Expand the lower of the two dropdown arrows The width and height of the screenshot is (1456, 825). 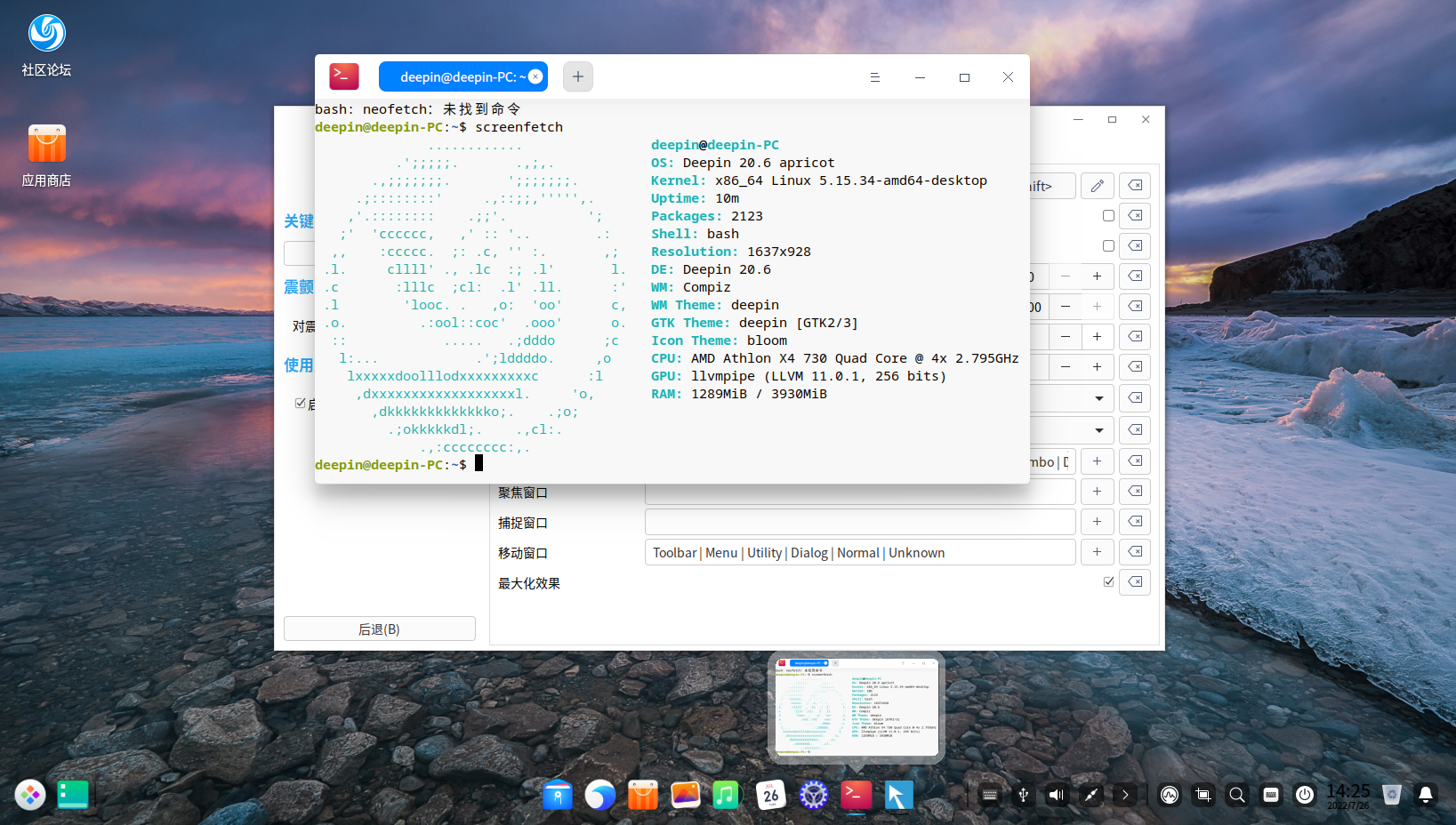click(x=1098, y=430)
